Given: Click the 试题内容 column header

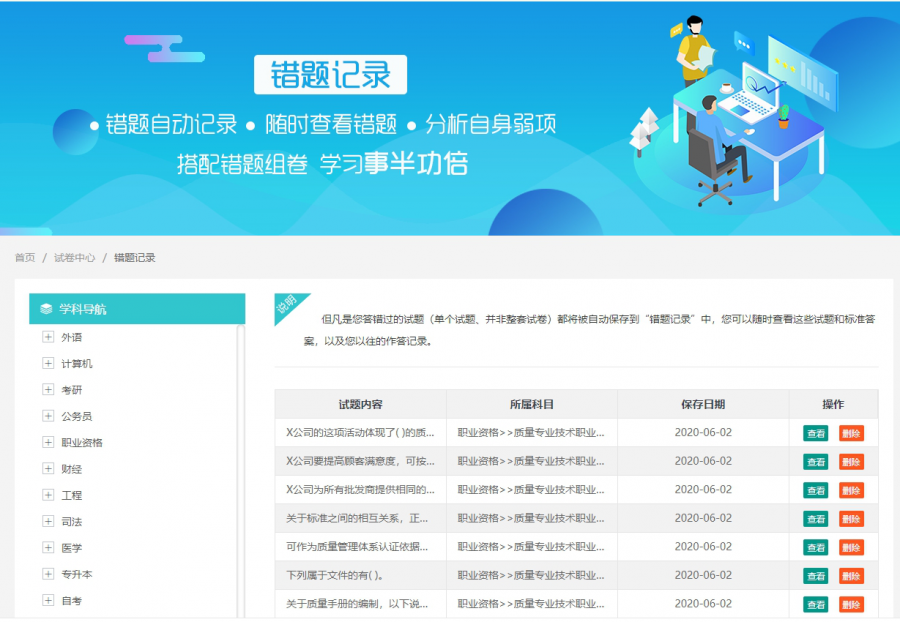Looking at the screenshot, I should tap(360, 404).
